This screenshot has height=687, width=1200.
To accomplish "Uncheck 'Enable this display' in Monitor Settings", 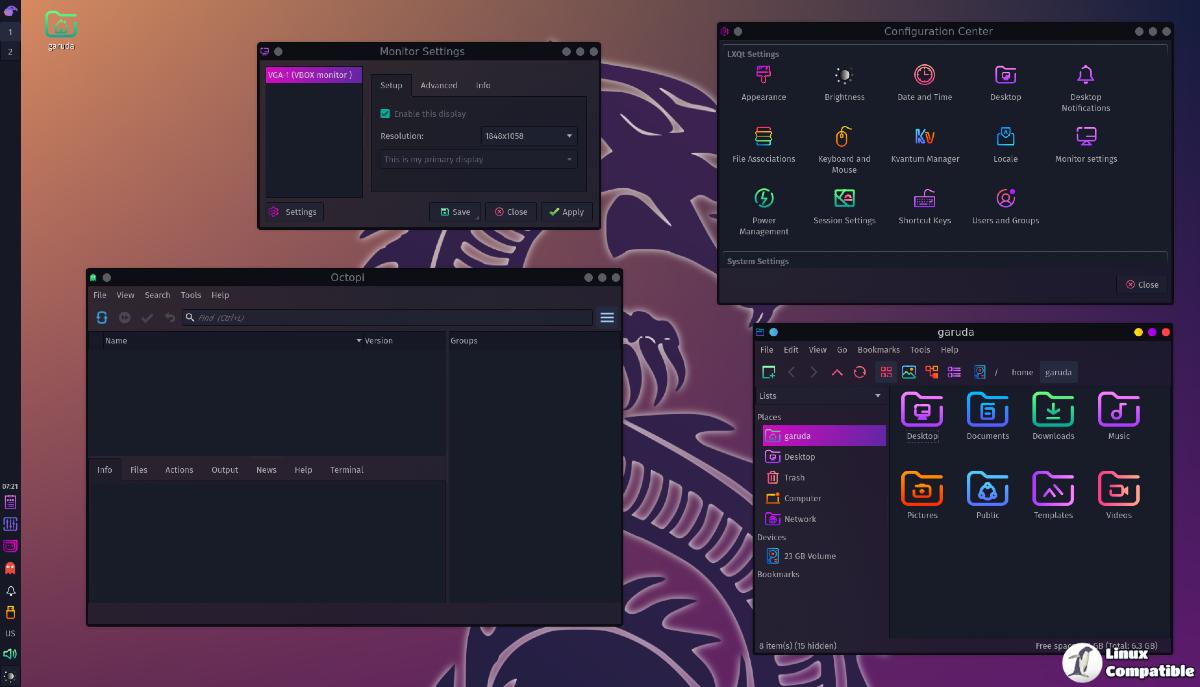I will click(385, 113).
